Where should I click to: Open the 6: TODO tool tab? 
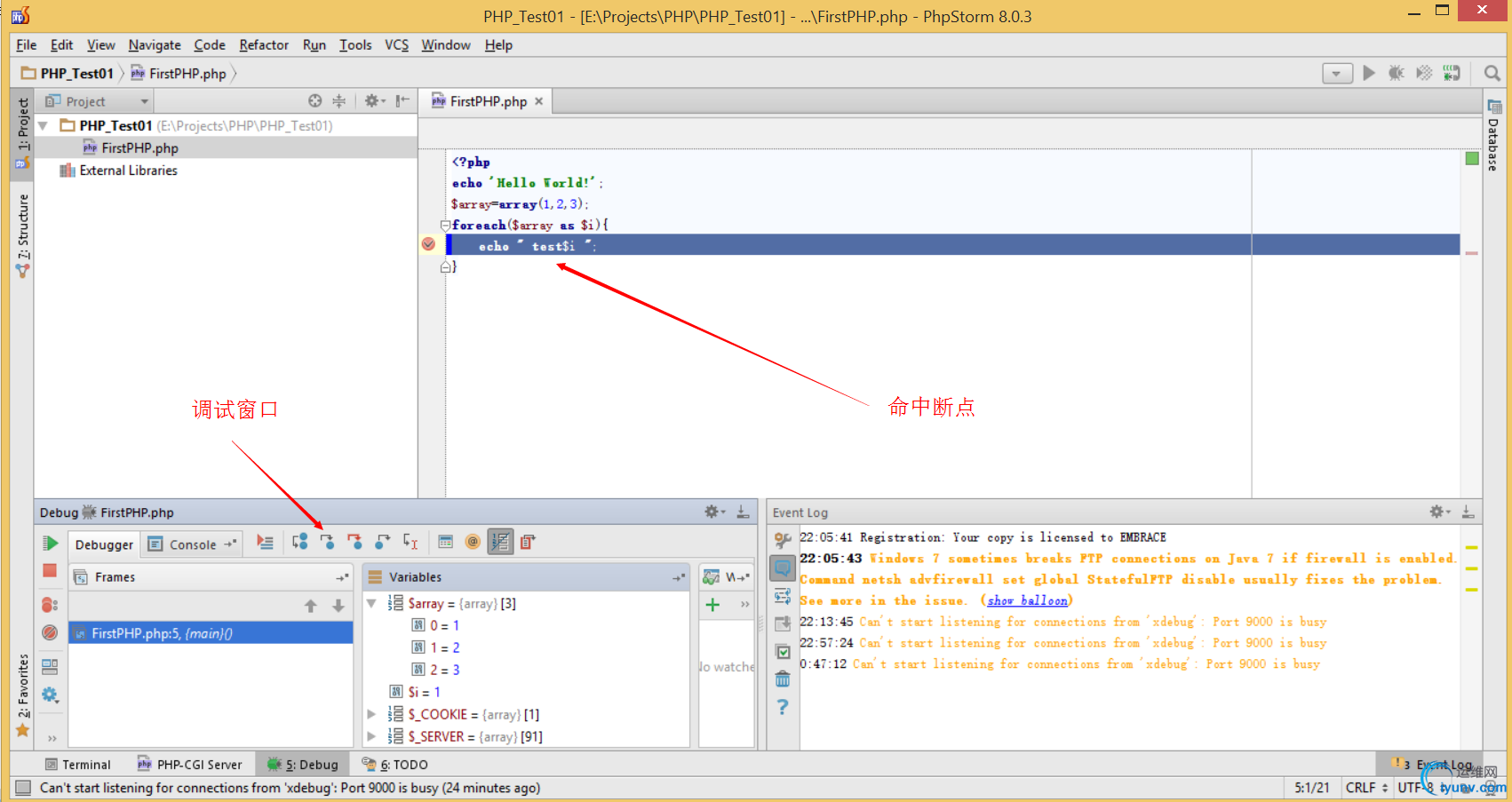pos(395,765)
